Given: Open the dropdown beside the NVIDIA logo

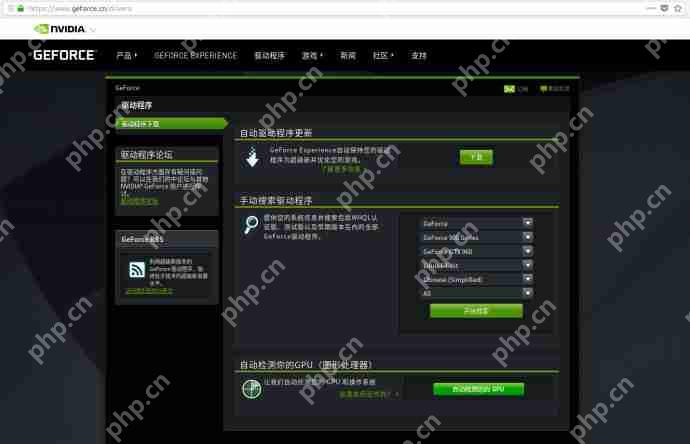Looking at the screenshot, I should pos(92,29).
